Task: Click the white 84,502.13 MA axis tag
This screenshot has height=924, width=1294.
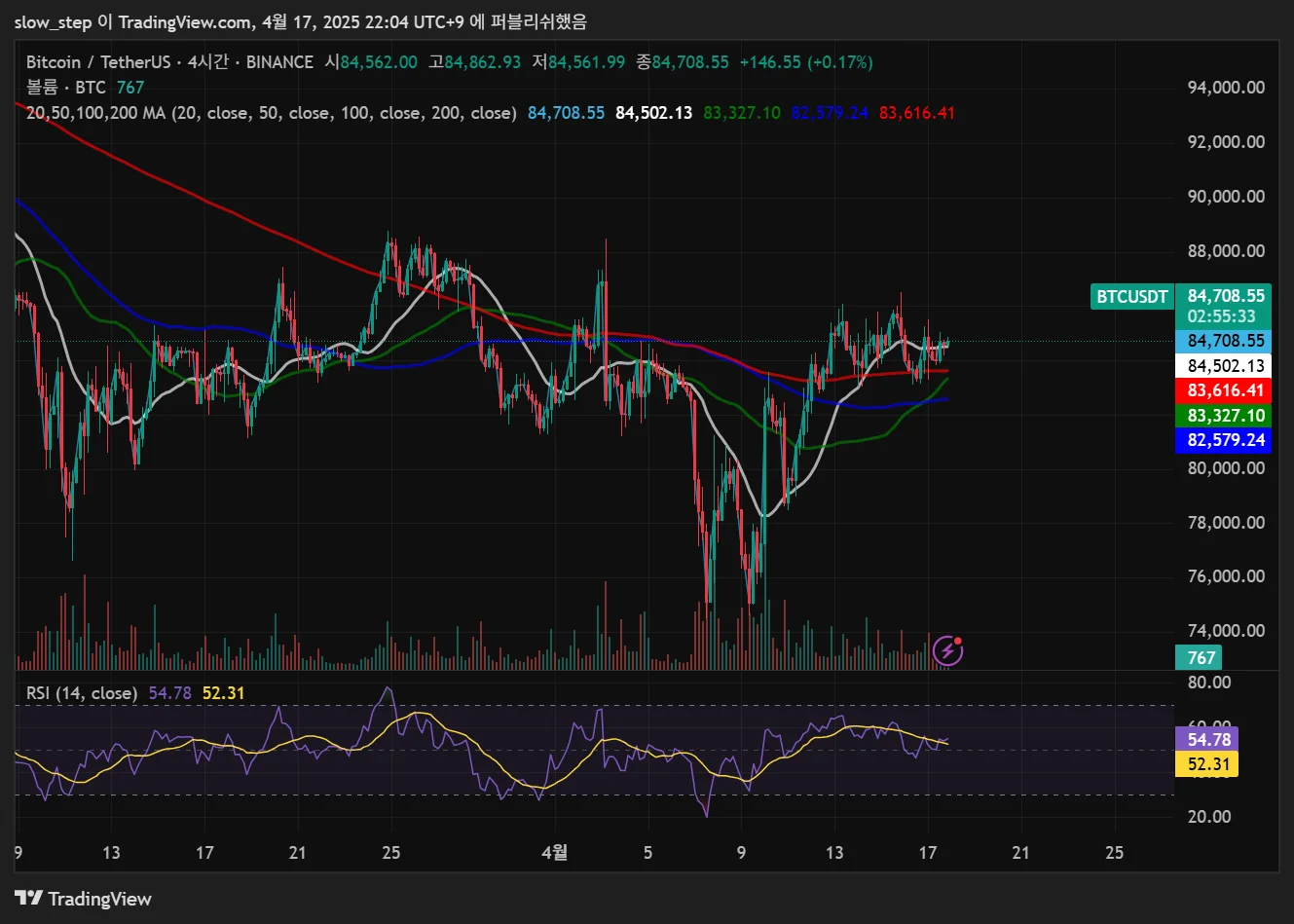Action: (x=1225, y=366)
